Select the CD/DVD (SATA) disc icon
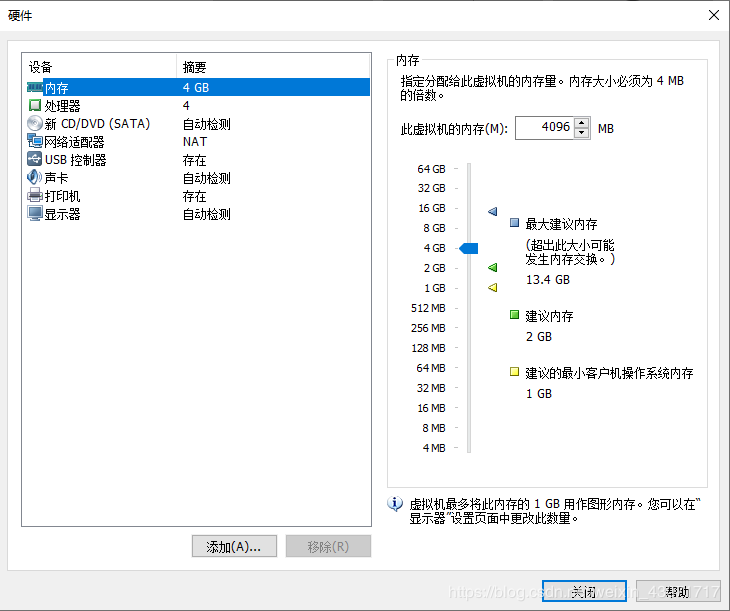Screen dimensions: 730x611 click(x=35, y=124)
